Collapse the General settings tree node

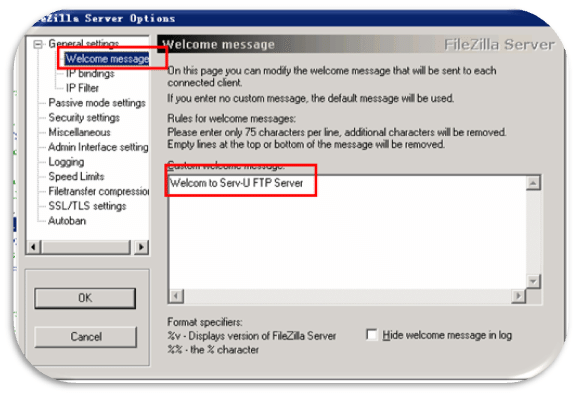coord(38,44)
